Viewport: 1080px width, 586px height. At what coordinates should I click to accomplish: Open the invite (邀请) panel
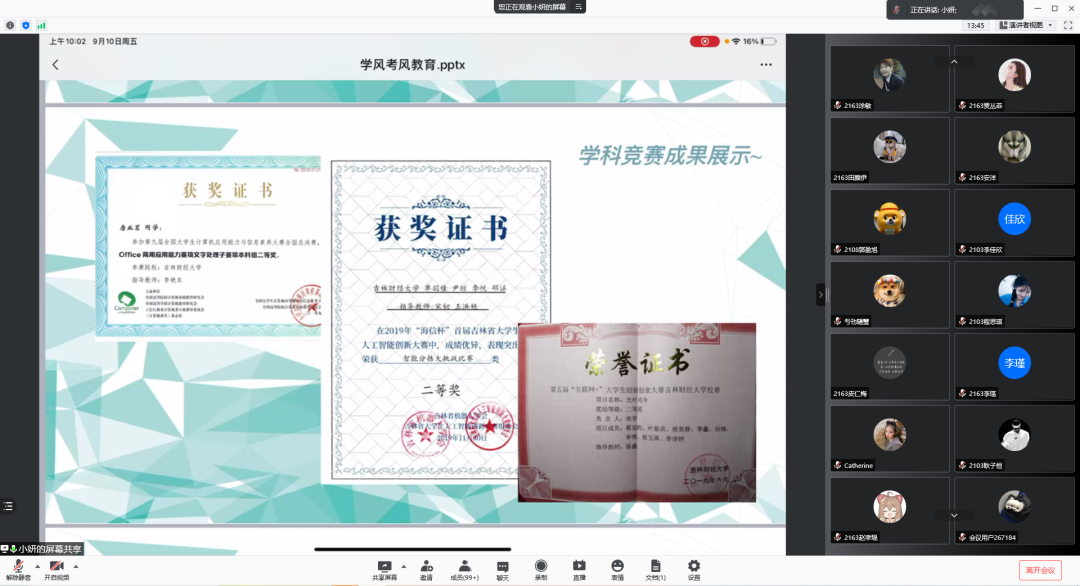pyautogui.click(x=426, y=568)
